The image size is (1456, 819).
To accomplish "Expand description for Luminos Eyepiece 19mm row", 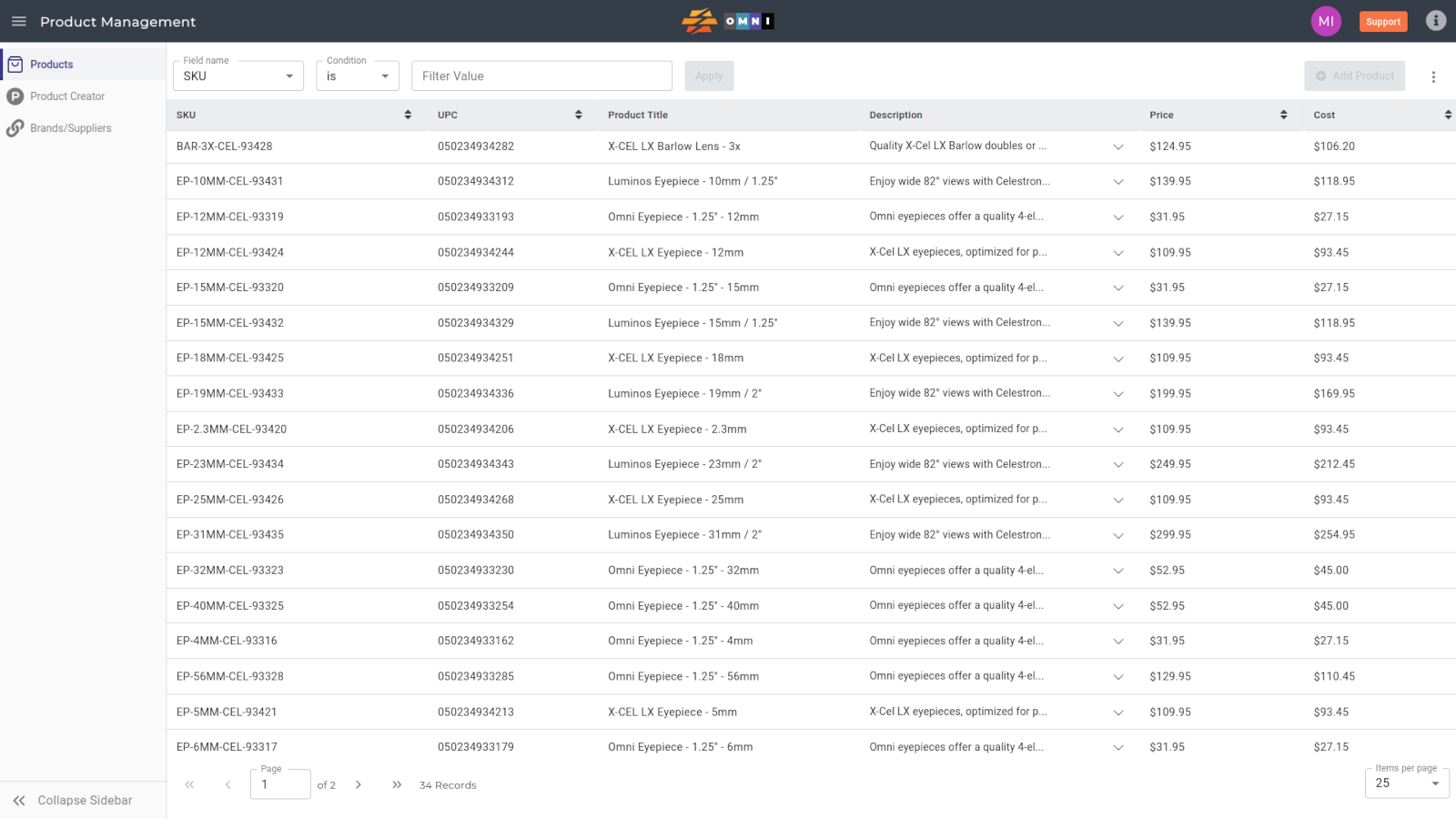I will tap(1118, 394).
